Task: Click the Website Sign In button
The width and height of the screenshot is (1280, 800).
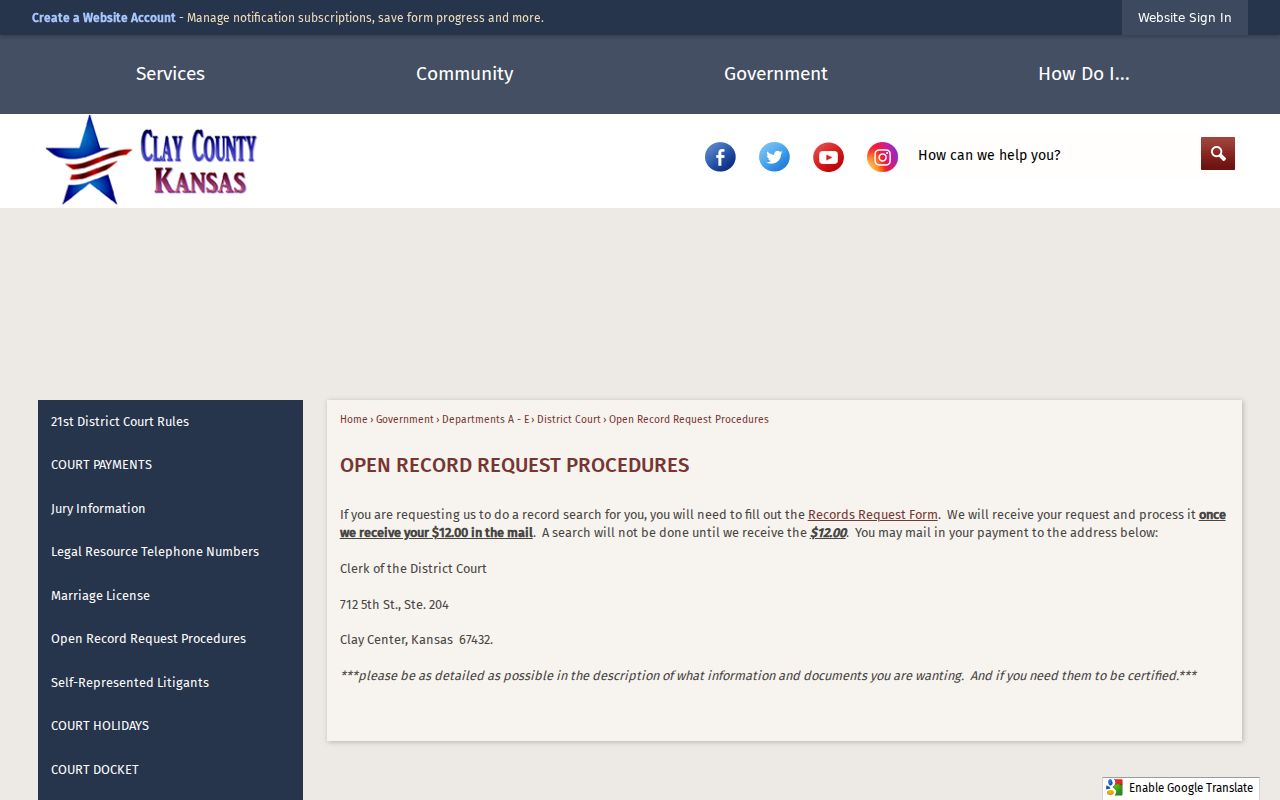Action: tap(1185, 18)
